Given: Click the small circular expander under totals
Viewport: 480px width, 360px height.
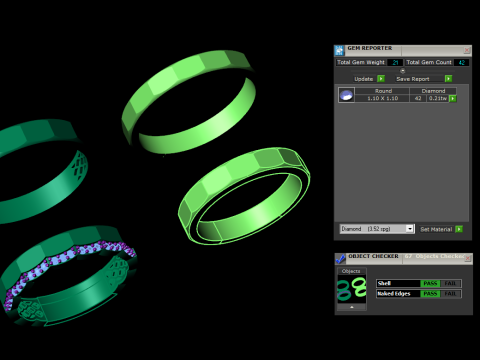Looking at the screenshot, I should click(403, 71).
